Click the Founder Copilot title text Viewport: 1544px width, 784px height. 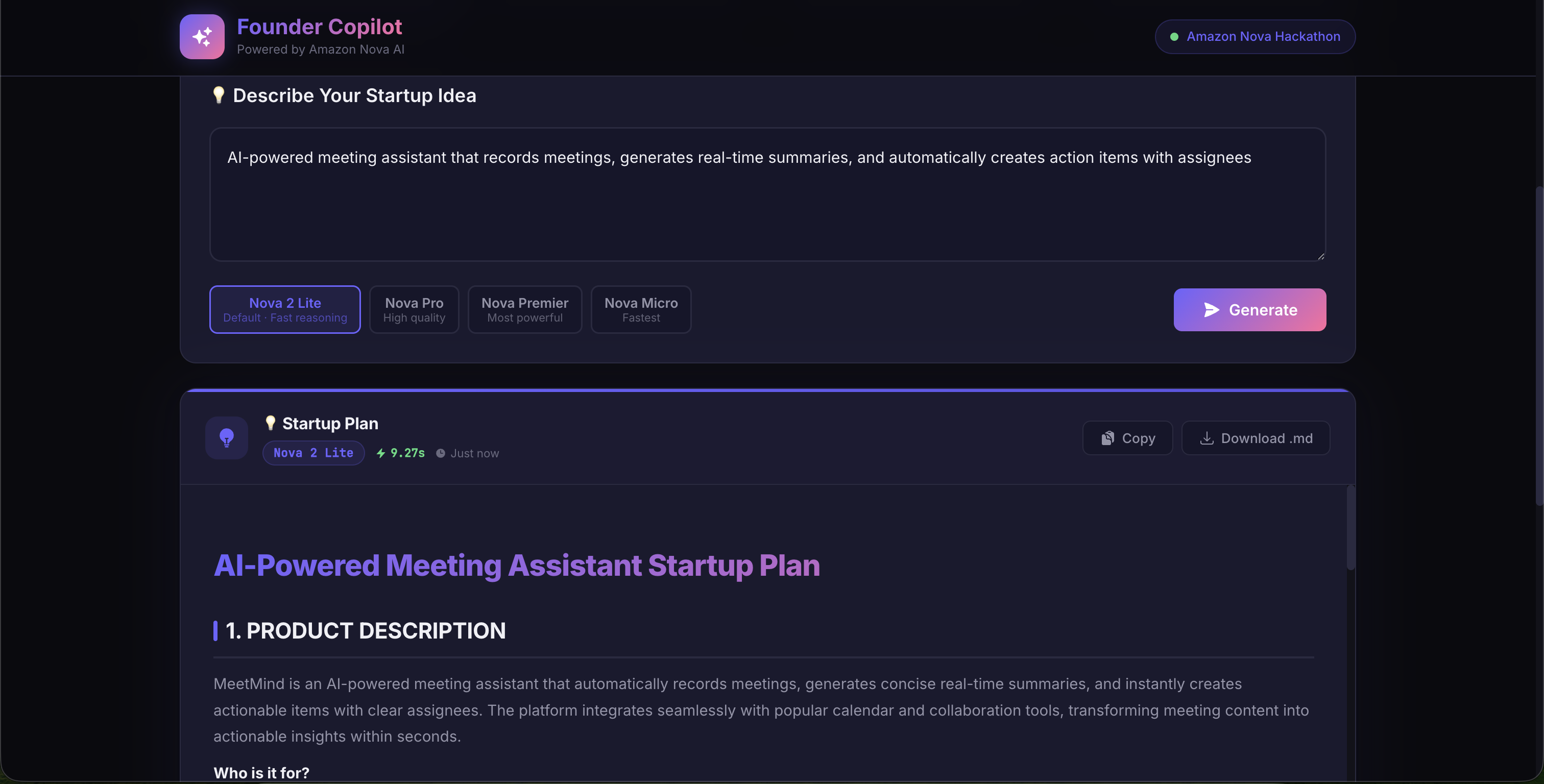point(319,27)
